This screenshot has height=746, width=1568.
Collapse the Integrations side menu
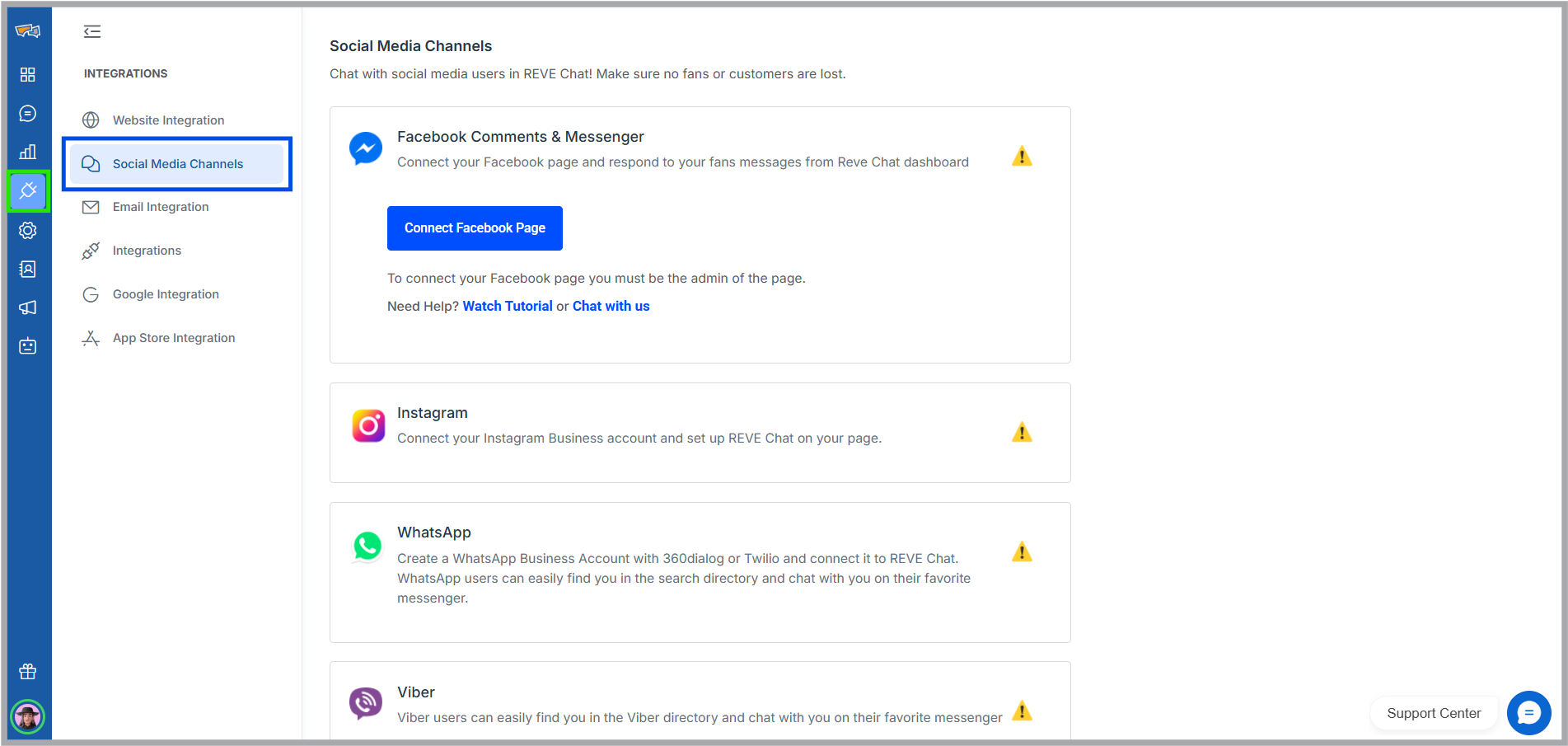click(92, 31)
